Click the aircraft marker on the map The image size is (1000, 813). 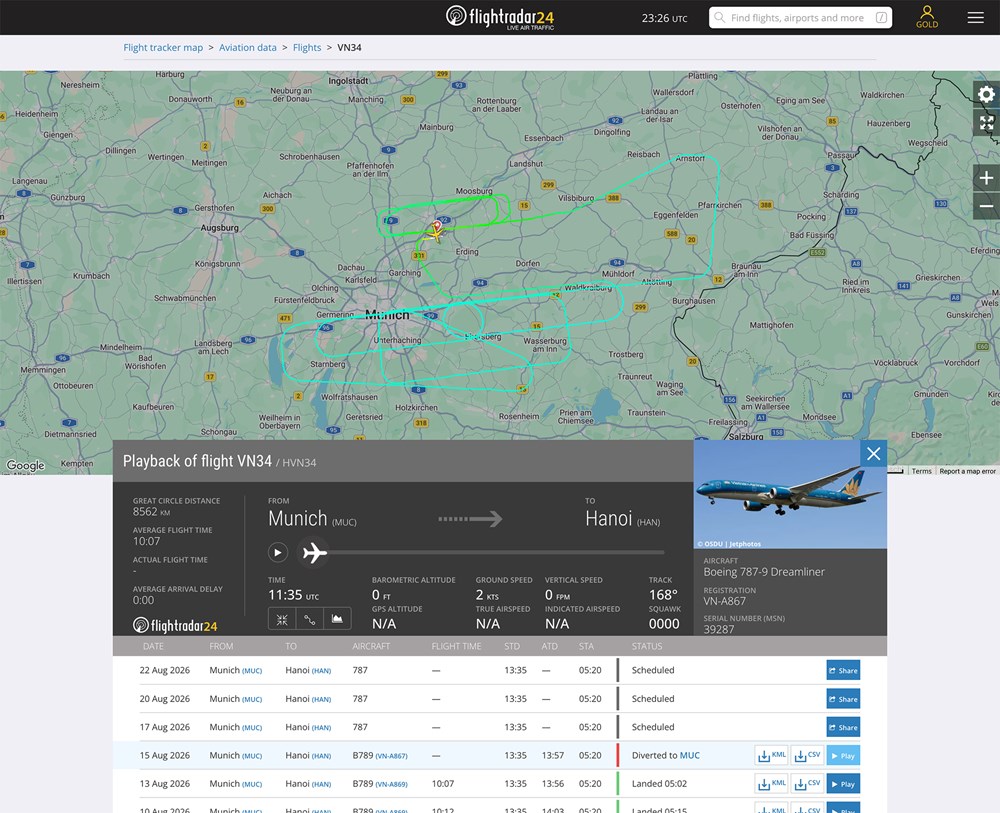coord(434,234)
